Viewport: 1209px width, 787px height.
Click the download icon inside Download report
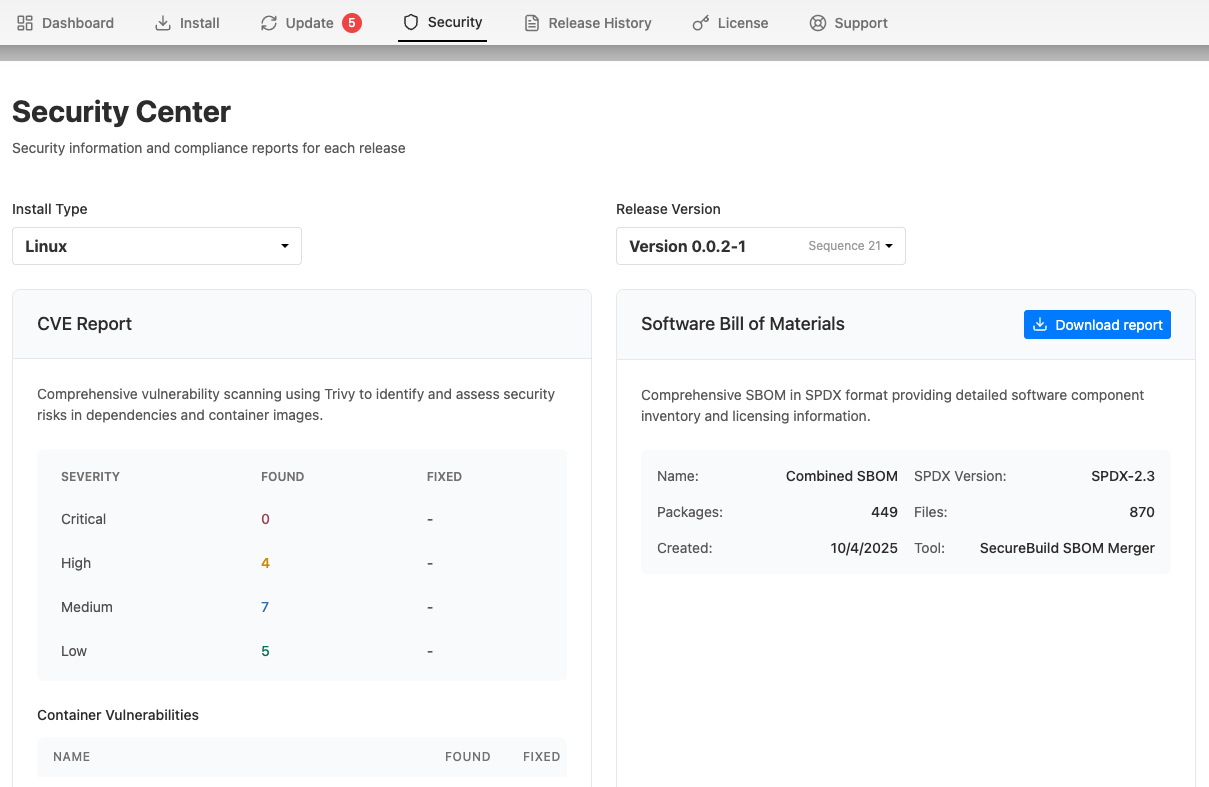[1039, 324]
